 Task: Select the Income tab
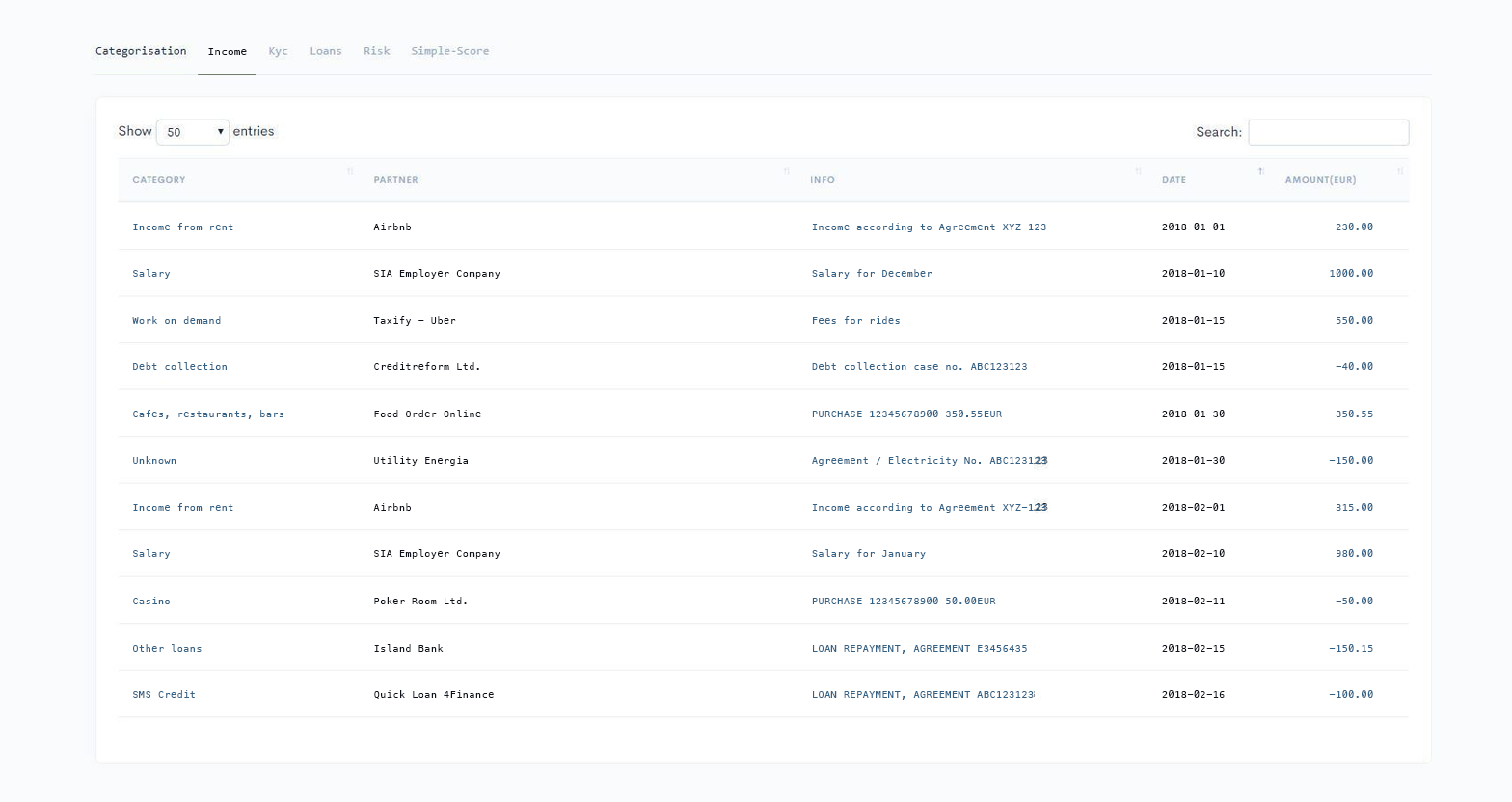tap(227, 52)
